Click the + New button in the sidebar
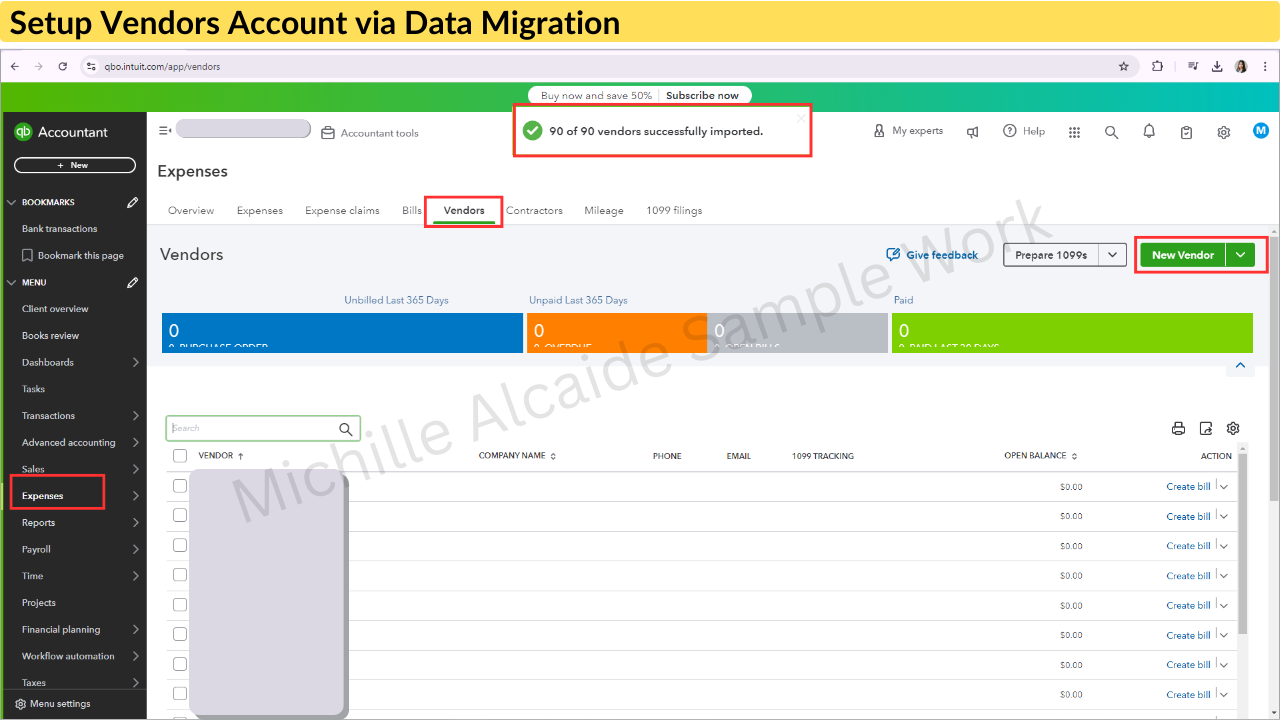Viewport: 1280px width, 720px height. point(75,165)
